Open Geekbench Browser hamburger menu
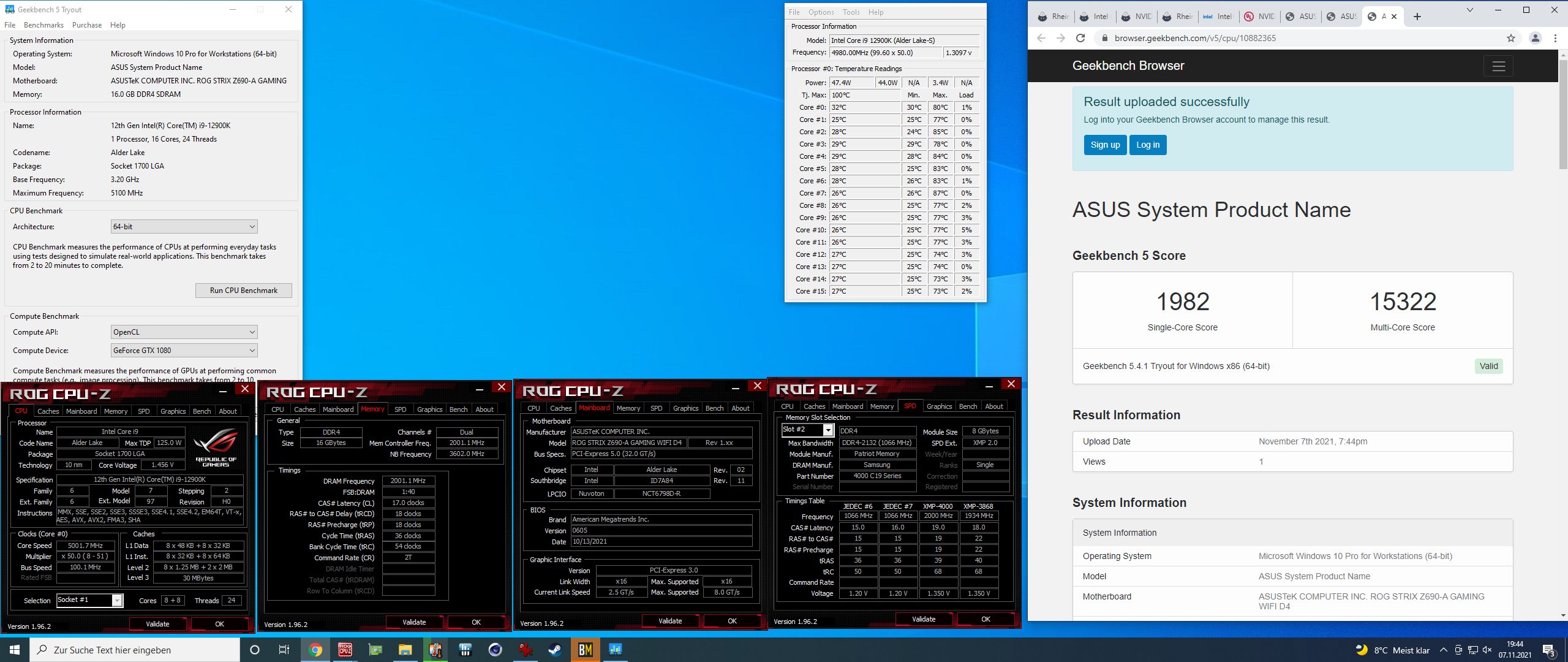 pos(1498,66)
